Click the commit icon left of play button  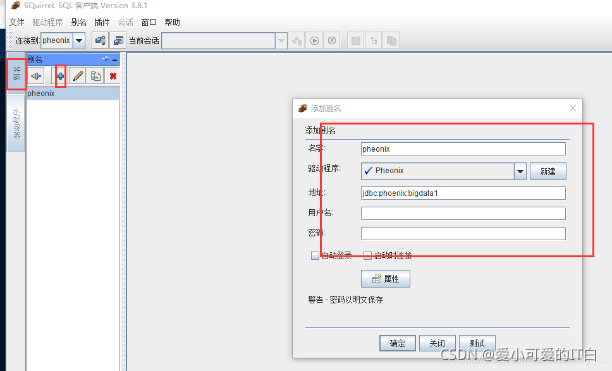coord(297,41)
